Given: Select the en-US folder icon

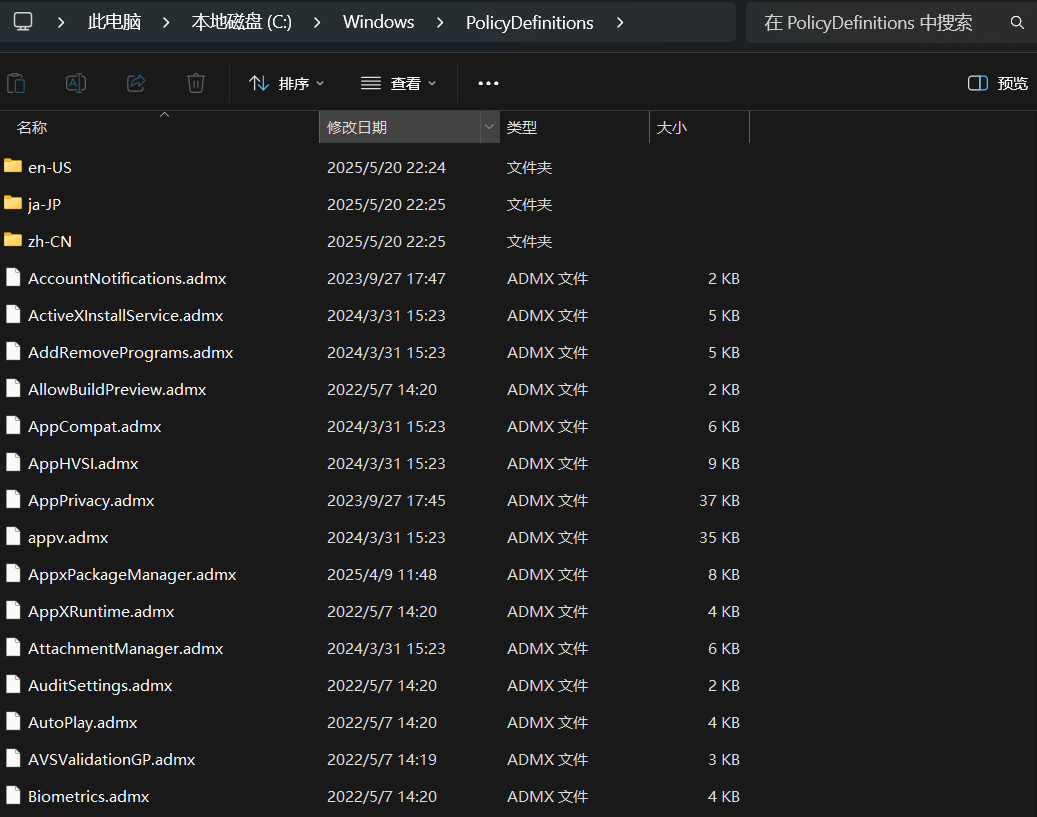Looking at the screenshot, I should pyautogui.click(x=13, y=167).
